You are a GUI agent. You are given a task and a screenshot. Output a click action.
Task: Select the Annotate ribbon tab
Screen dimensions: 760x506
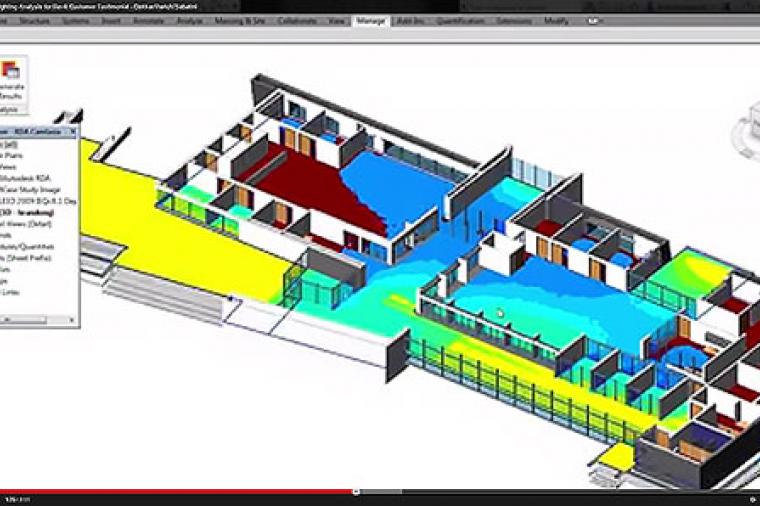point(150,20)
